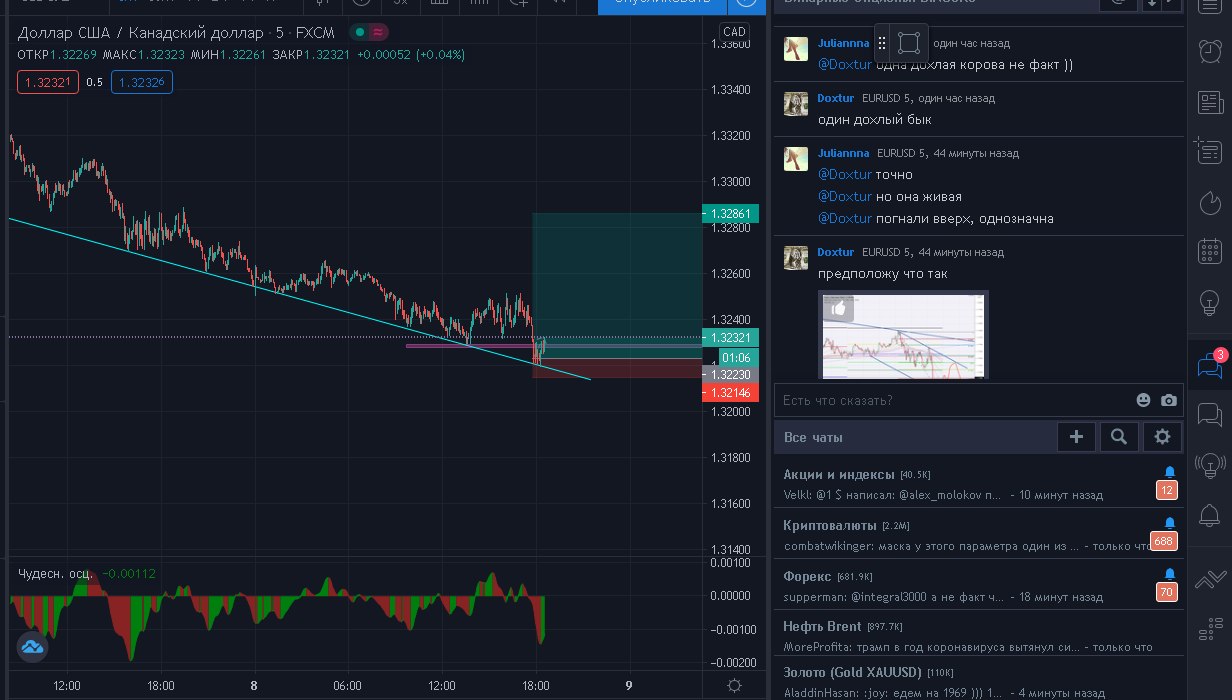
Task: Search chats with magnifier icon
Action: coord(1119,437)
